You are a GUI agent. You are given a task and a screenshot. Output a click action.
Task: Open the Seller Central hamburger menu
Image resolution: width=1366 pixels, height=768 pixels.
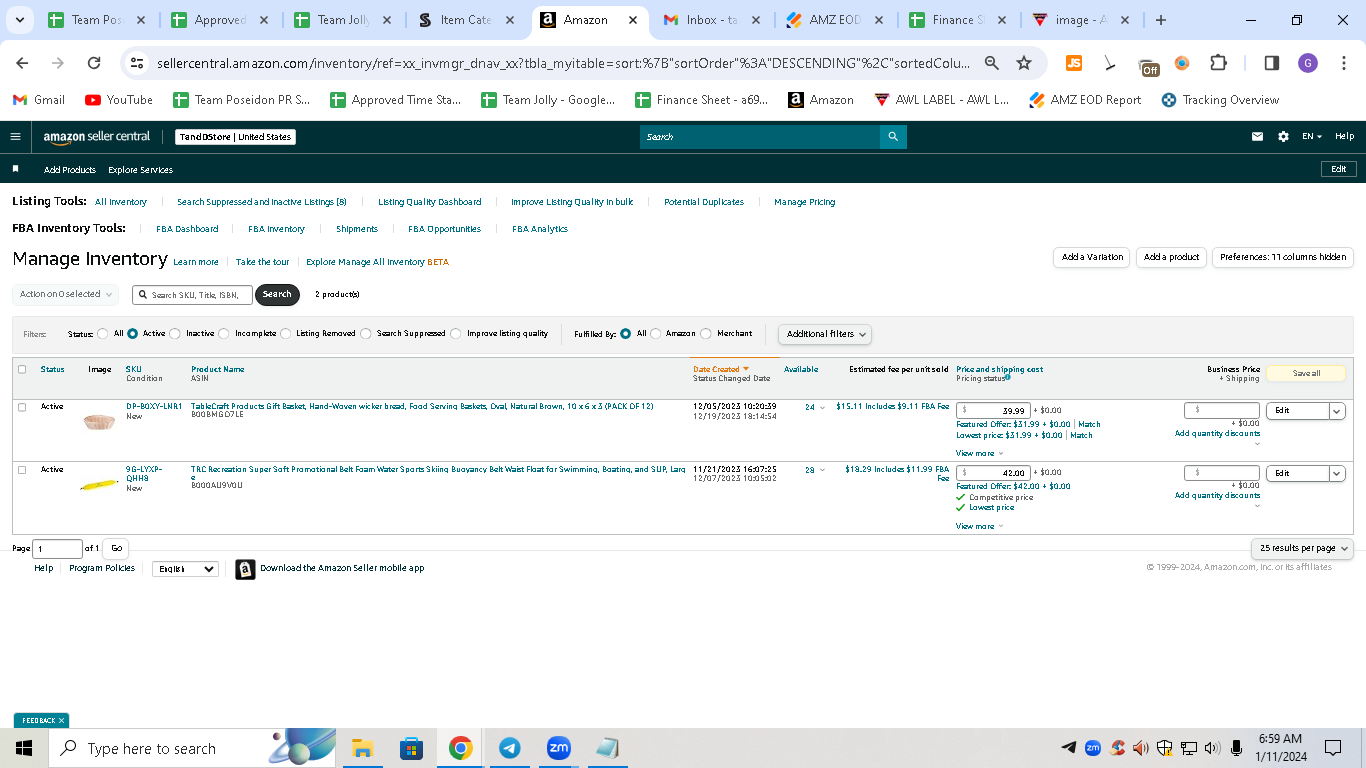(x=15, y=137)
